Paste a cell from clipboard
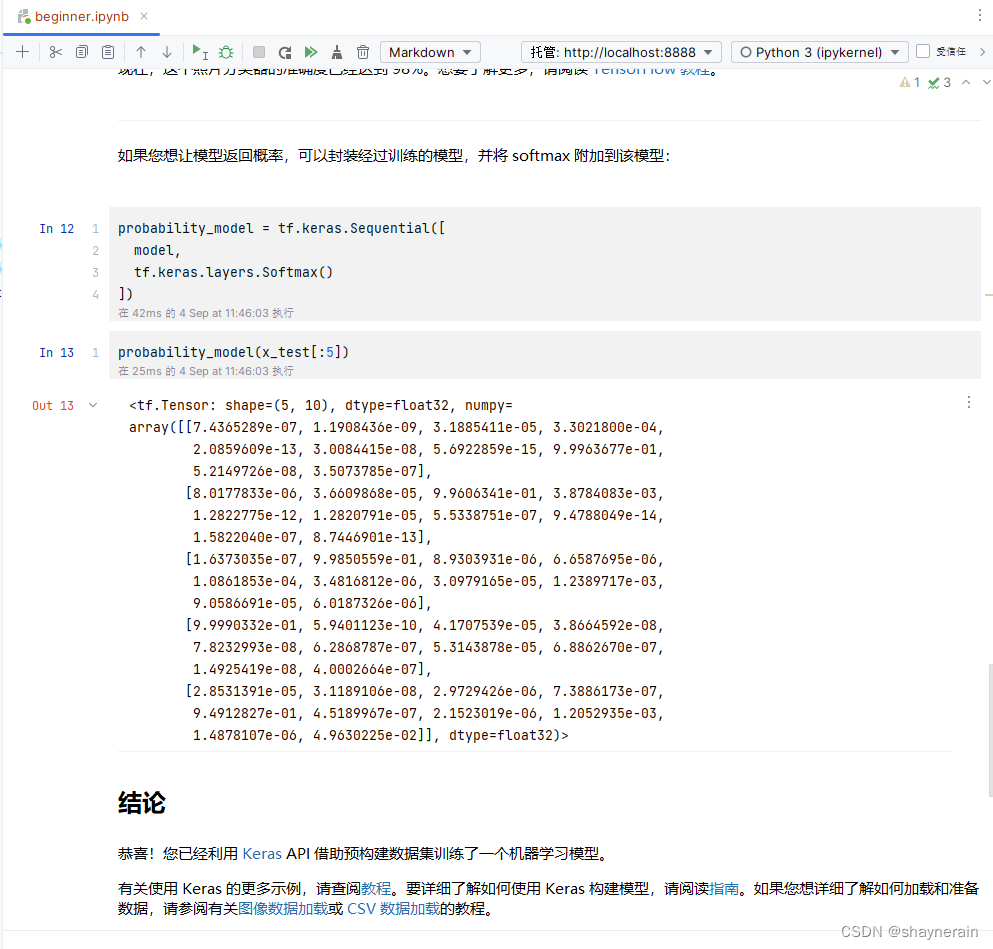The image size is (993, 949). 106,52
